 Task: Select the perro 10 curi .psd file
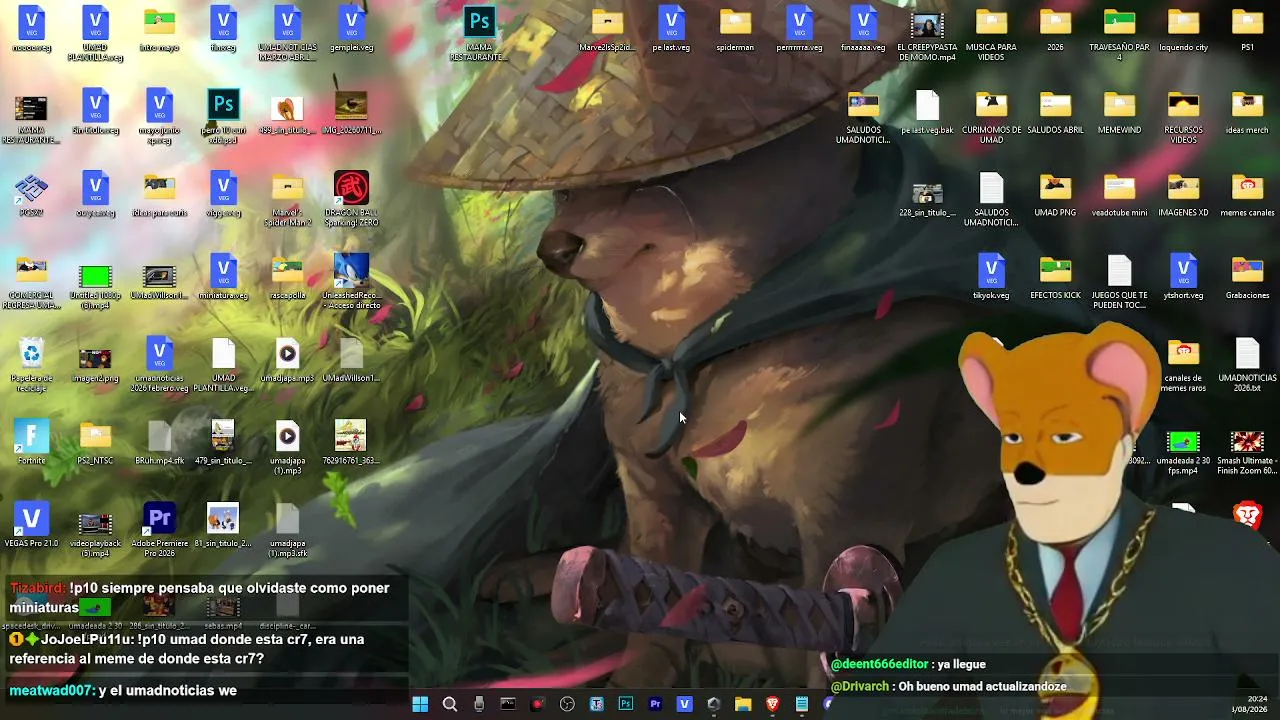223,116
